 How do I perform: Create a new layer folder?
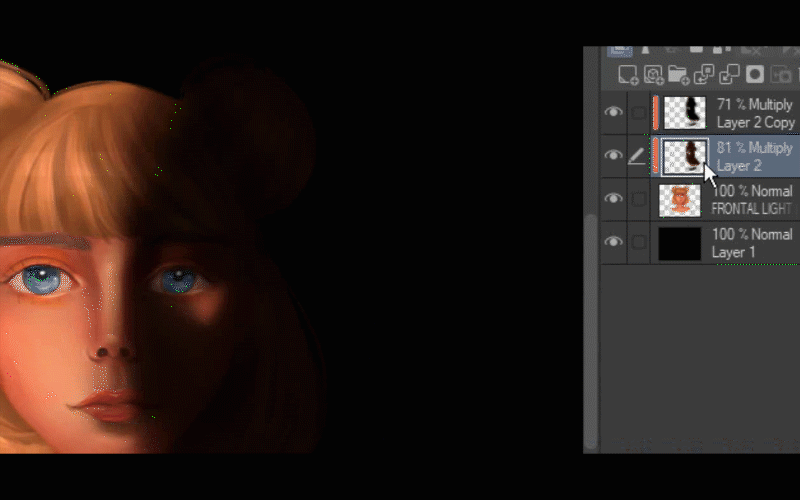(x=679, y=74)
